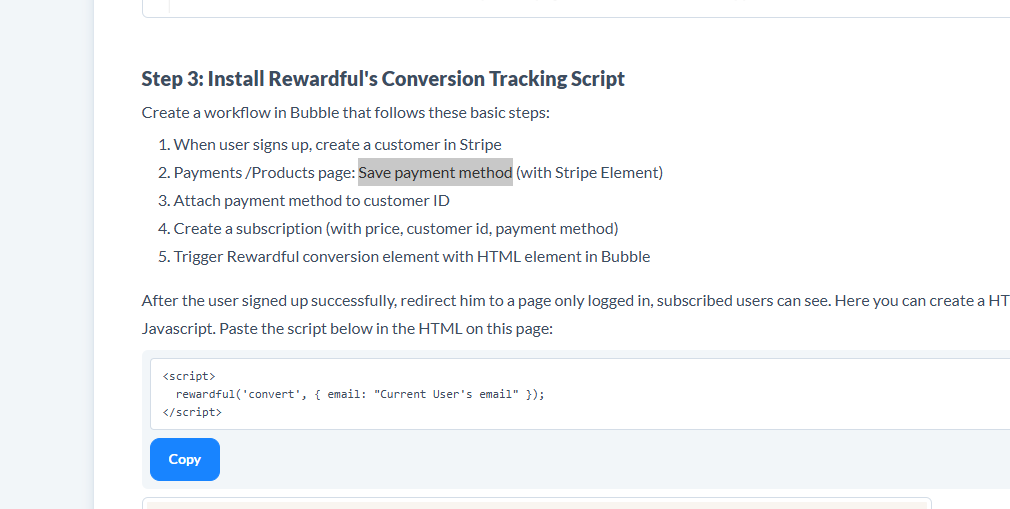Click the bordered box below Copy button
Image resolution: width=1010 pixels, height=509 pixels.
536,503
